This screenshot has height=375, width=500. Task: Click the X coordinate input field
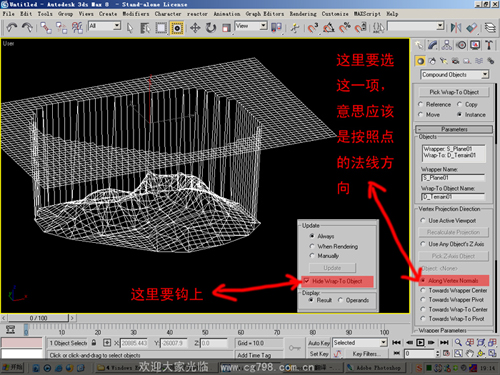[134, 343]
